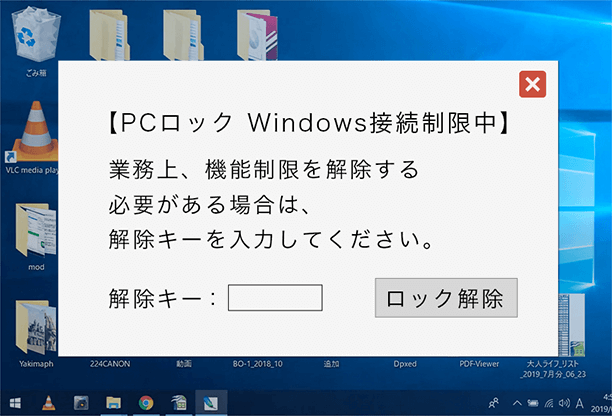Viewport: 612px width, 416px height.
Task: Toggle the IME input mode A indicator
Action: (580, 403)
